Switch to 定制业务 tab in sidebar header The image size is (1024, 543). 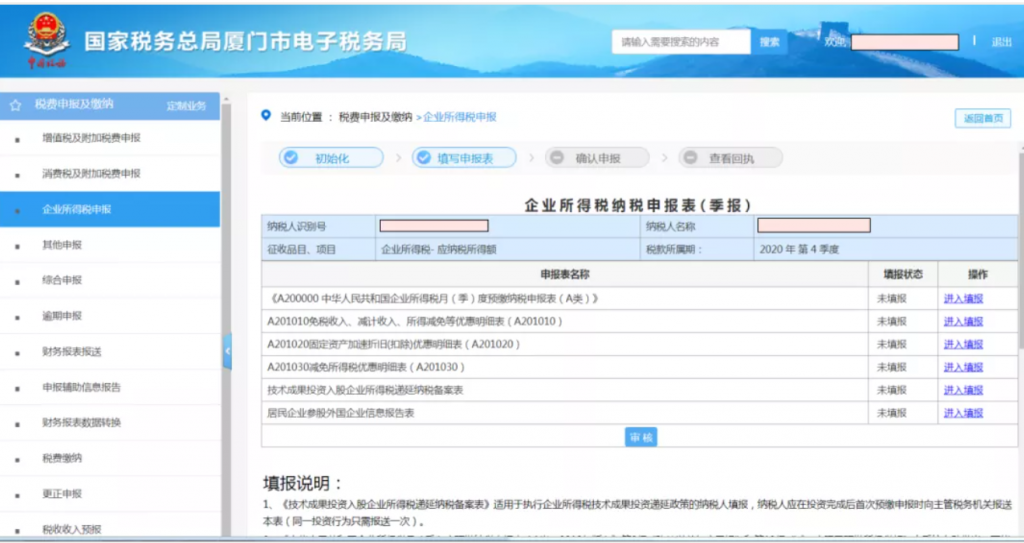click(185, 106)
